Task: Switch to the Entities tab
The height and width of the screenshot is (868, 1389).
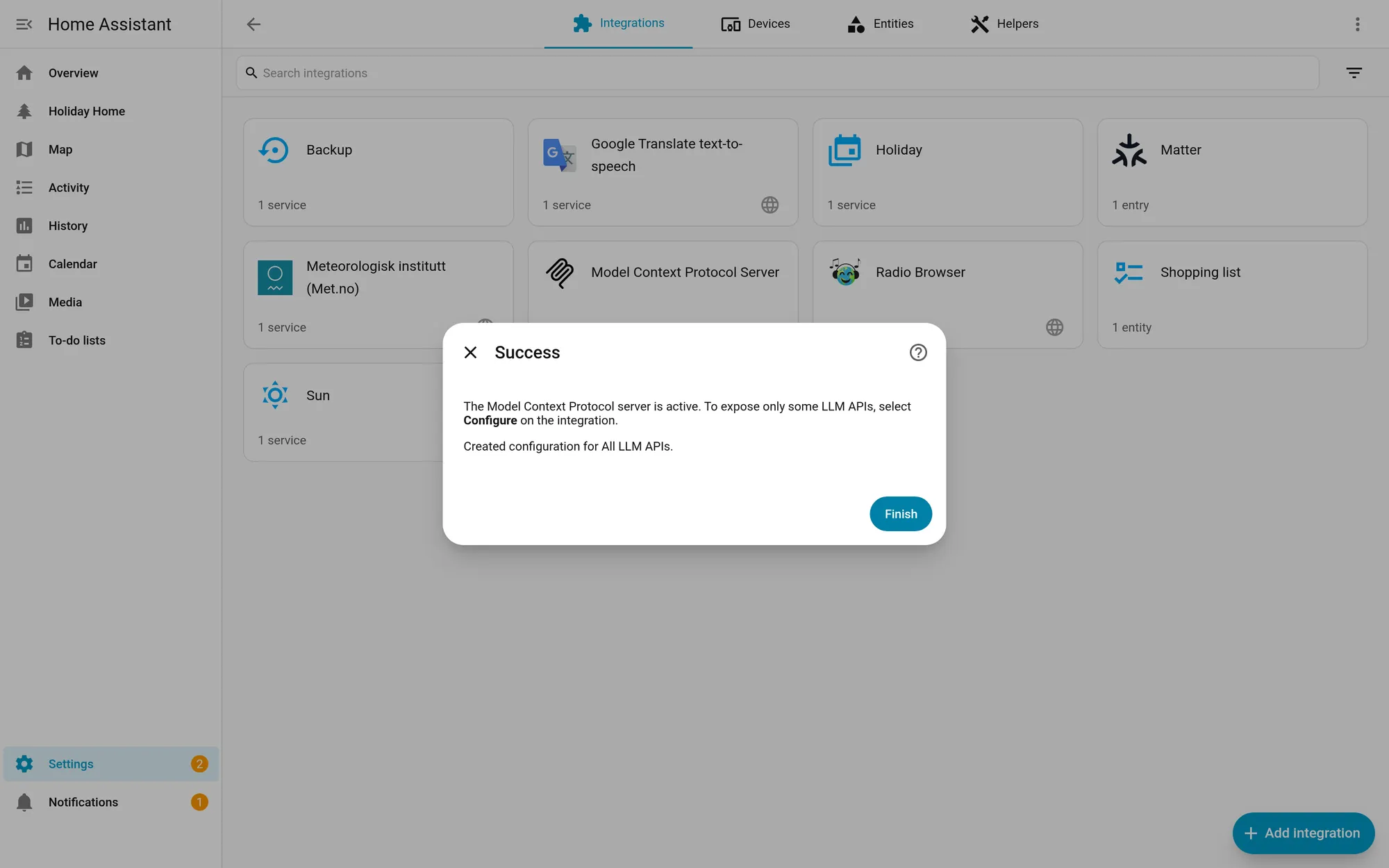Action: tap(880, 24)
